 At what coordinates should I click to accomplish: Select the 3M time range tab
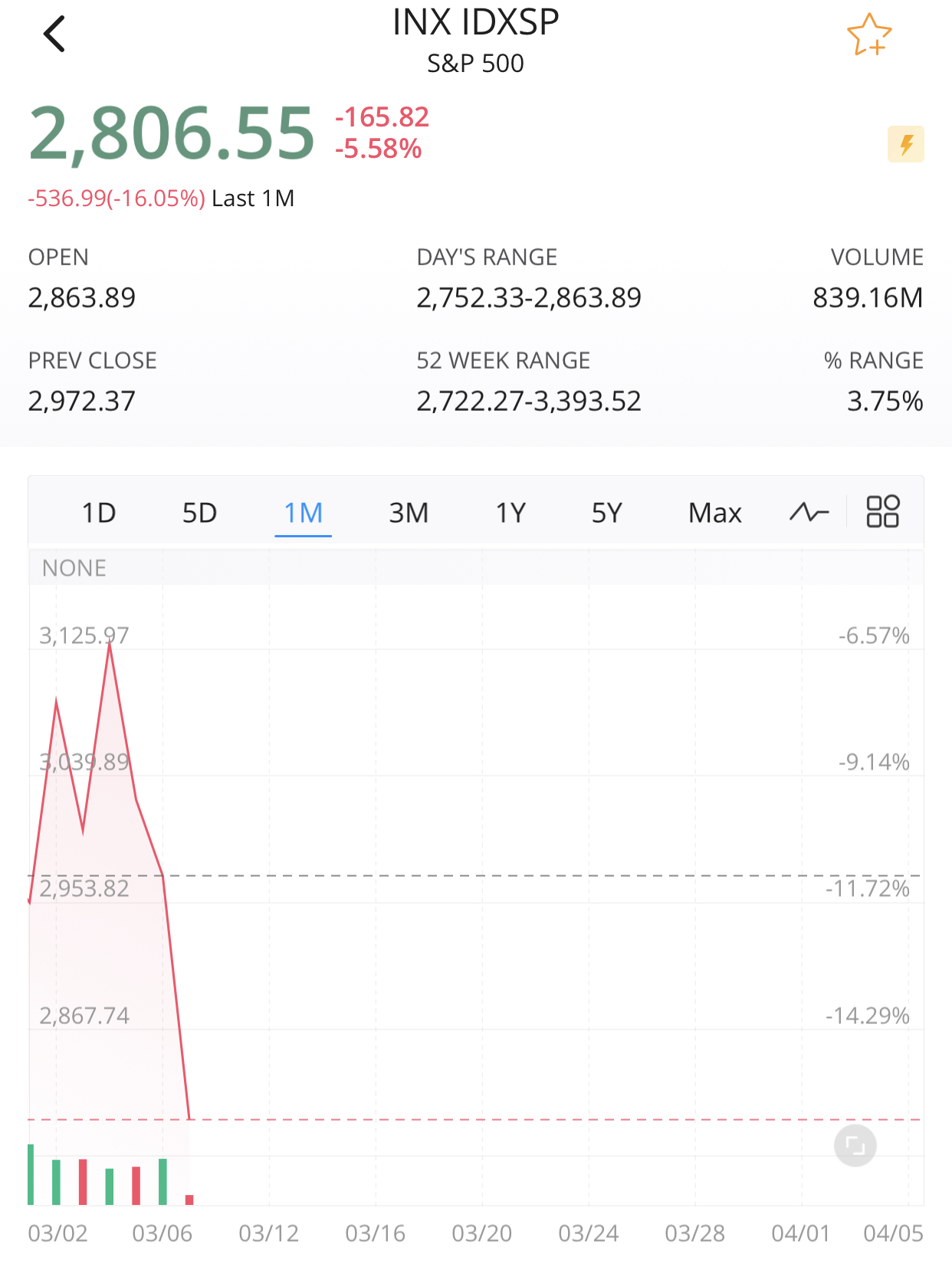point(409,513)
